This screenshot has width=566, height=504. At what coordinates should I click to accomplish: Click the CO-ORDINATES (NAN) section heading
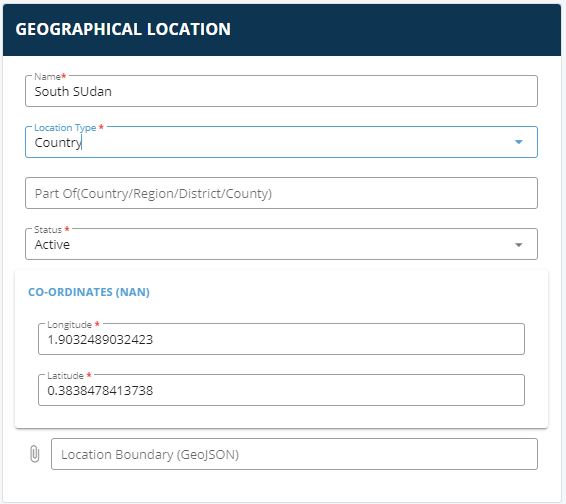(89, 292)
